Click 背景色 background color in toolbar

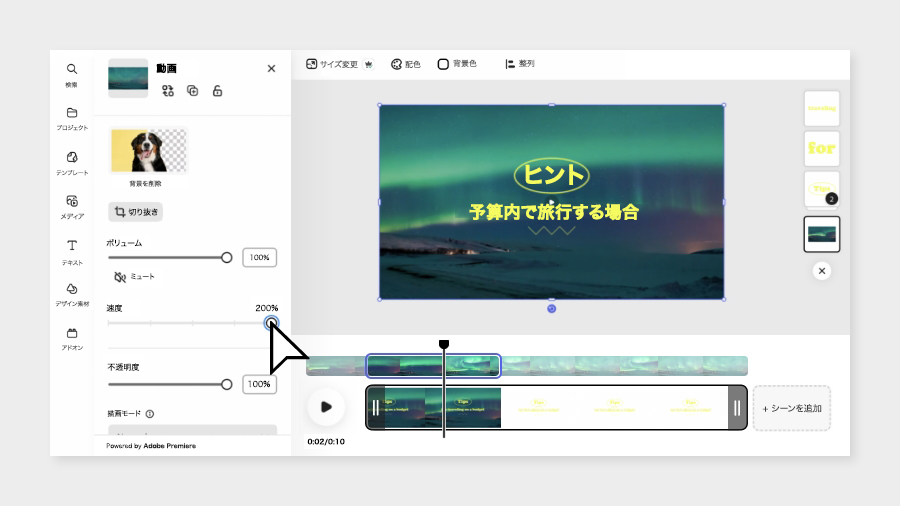point(457,64)
